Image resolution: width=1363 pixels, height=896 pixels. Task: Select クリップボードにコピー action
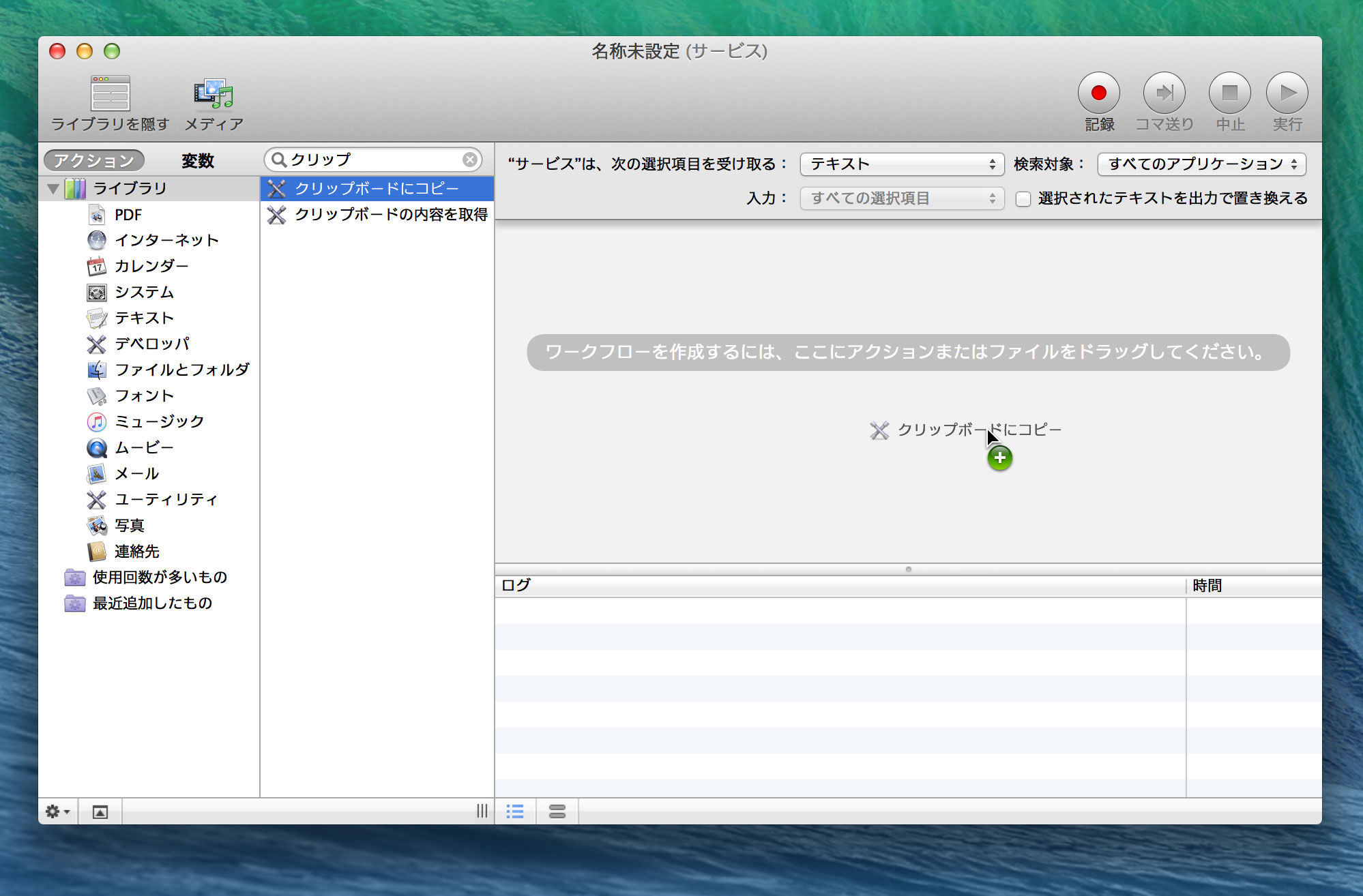pyautogui.click(x=377, y=188)
